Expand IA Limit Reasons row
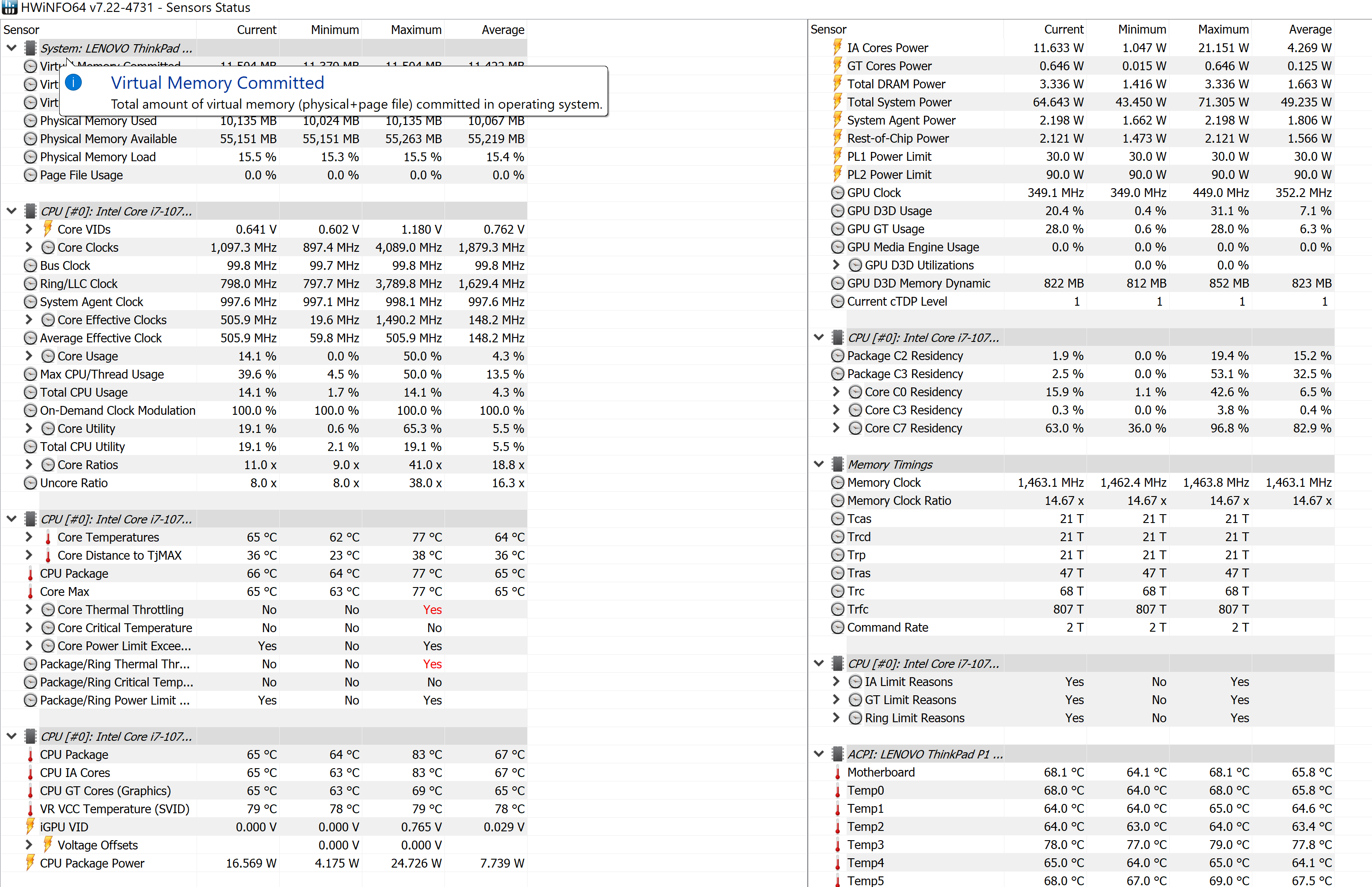Screen dimensions: 1372x887 (x=836, y=682)
